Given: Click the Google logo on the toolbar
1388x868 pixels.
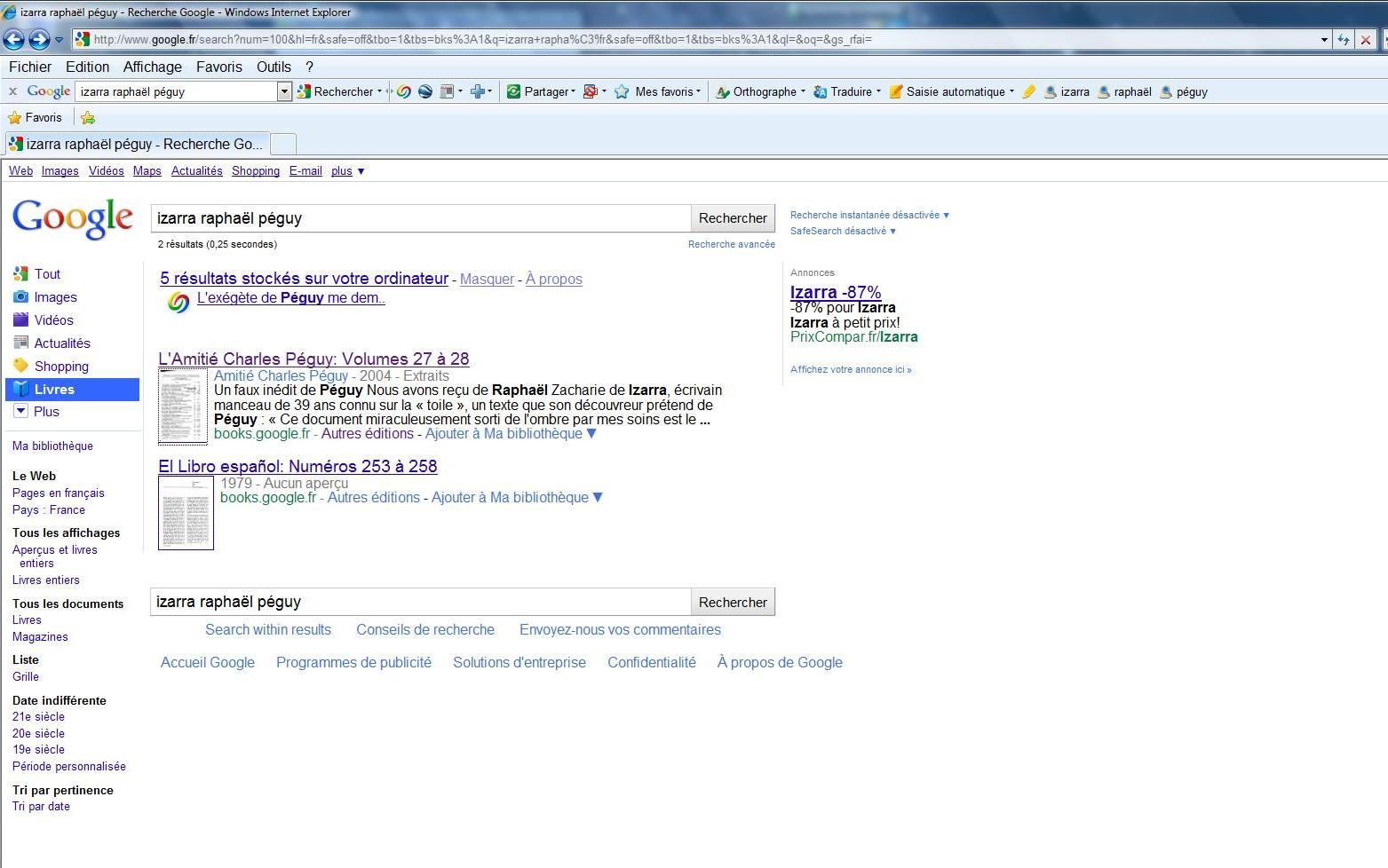Looking at the screenshot, I should click(49, 91).
